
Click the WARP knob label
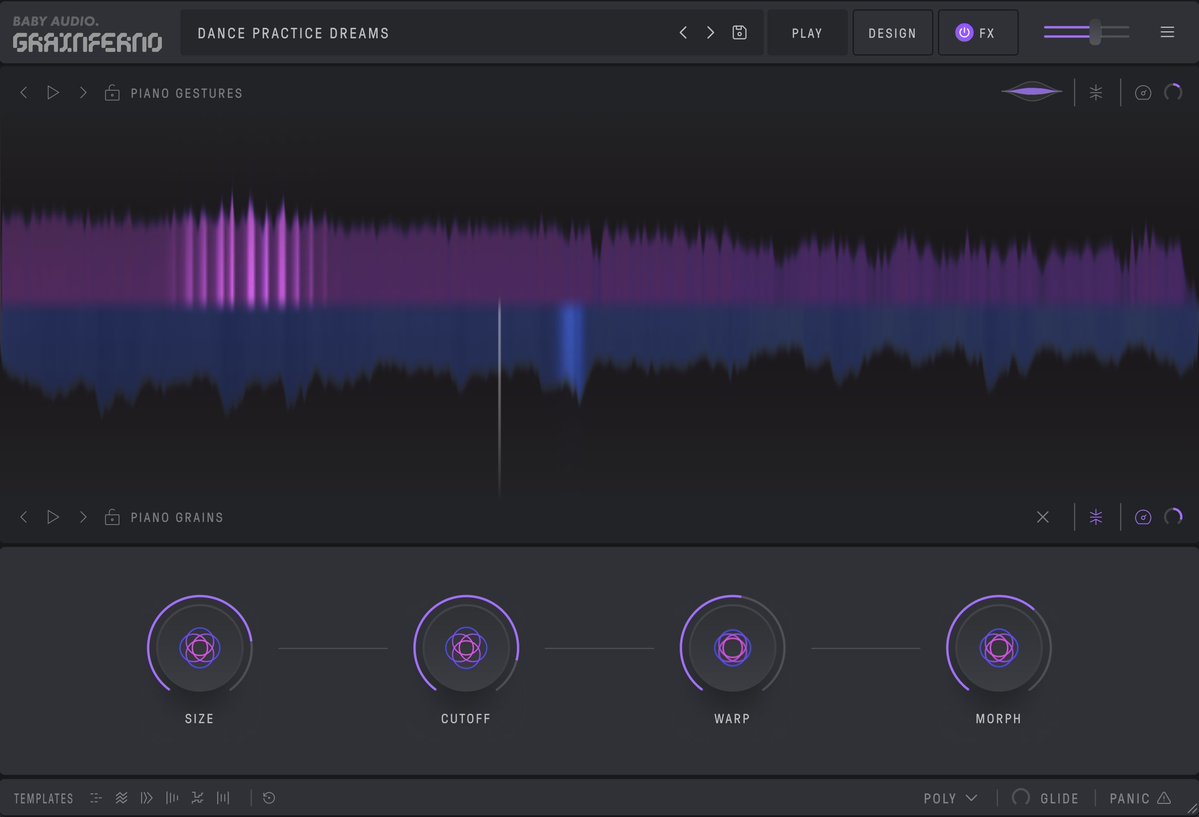point(732,718)
